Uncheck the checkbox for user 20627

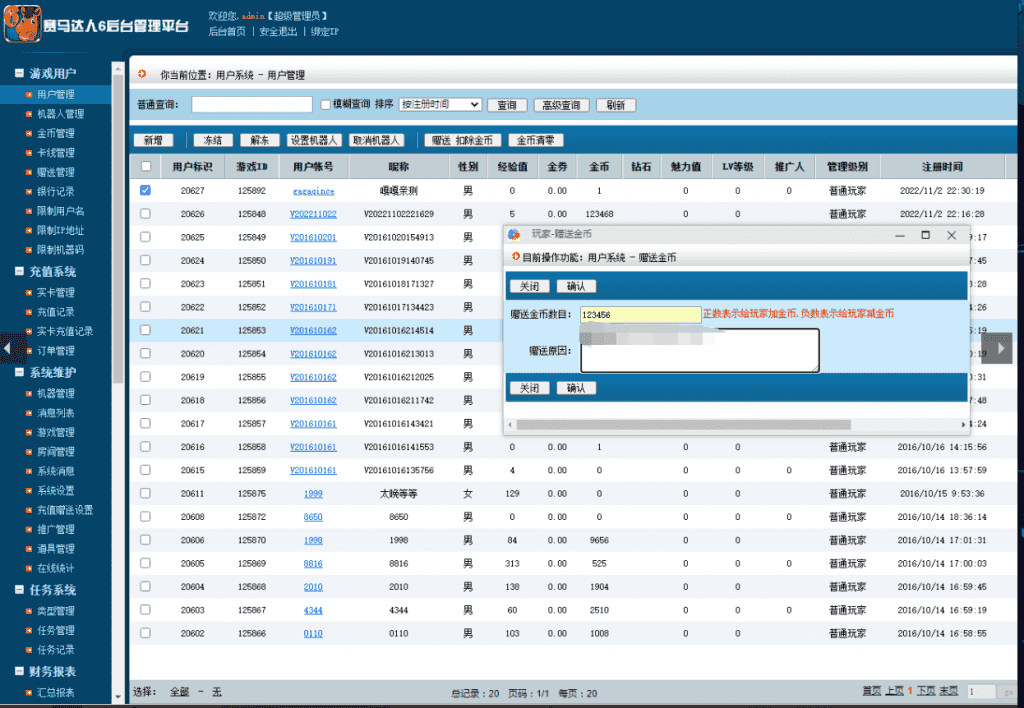tap(146, 190)
